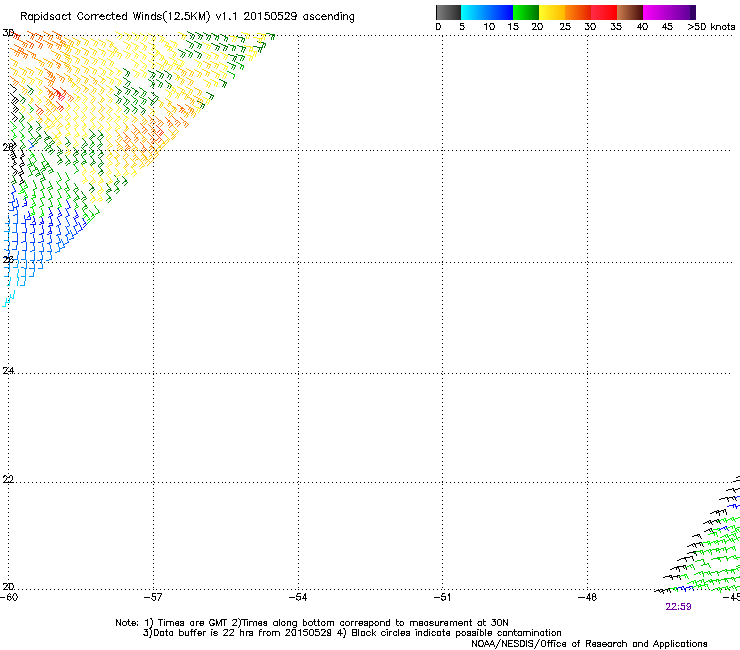Click the chart title 'Rapidscat Corrected Winds(12.5KM)'

(115, 17)
